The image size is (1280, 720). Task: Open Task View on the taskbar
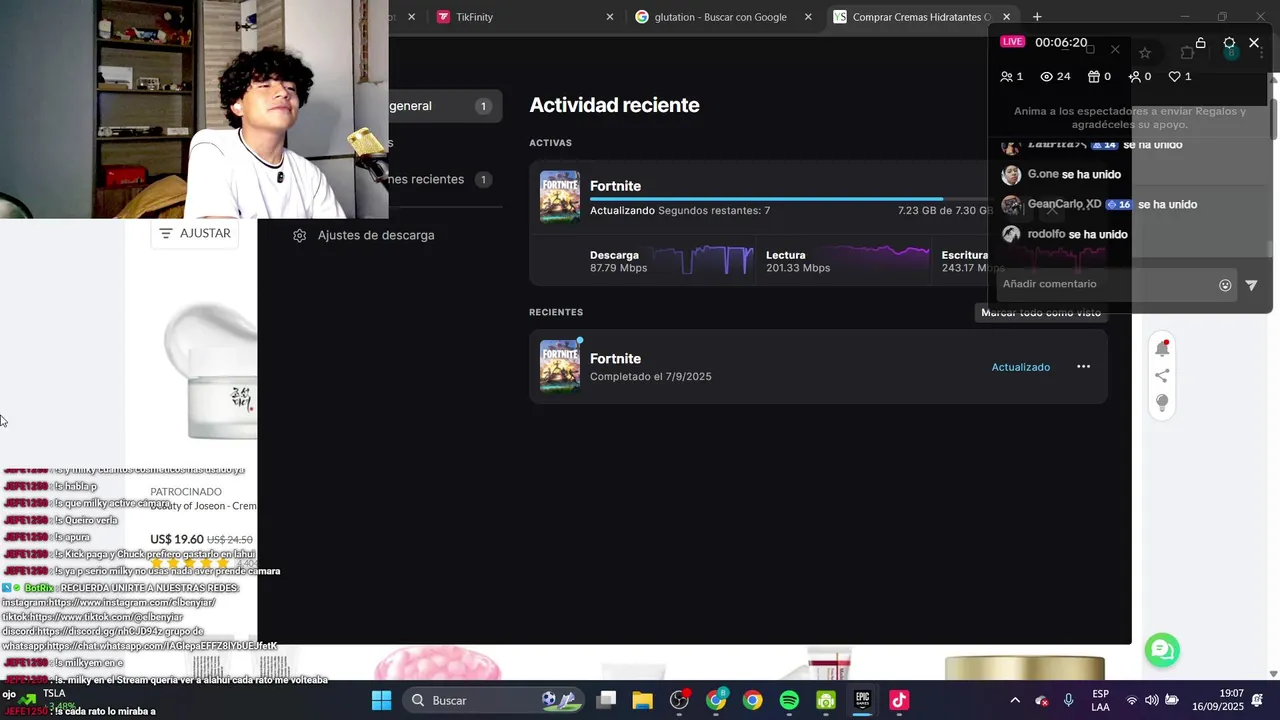pos(606,700)
